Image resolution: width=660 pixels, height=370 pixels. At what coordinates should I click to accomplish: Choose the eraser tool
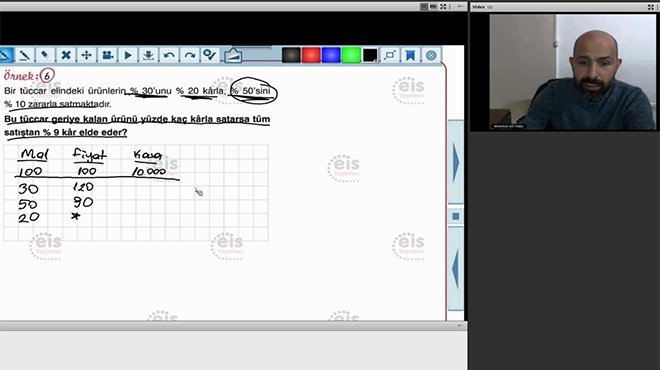[x=45, y=55]
